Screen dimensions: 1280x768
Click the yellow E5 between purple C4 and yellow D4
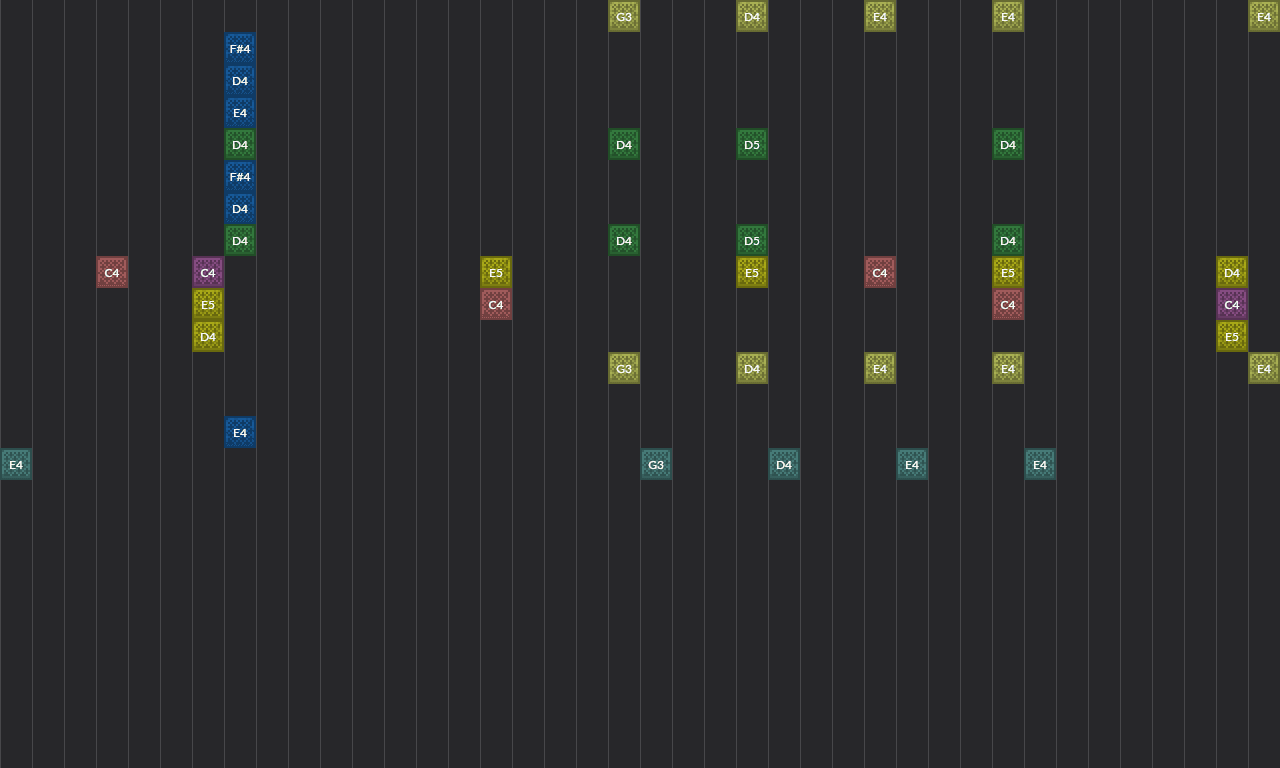[208, 304]
